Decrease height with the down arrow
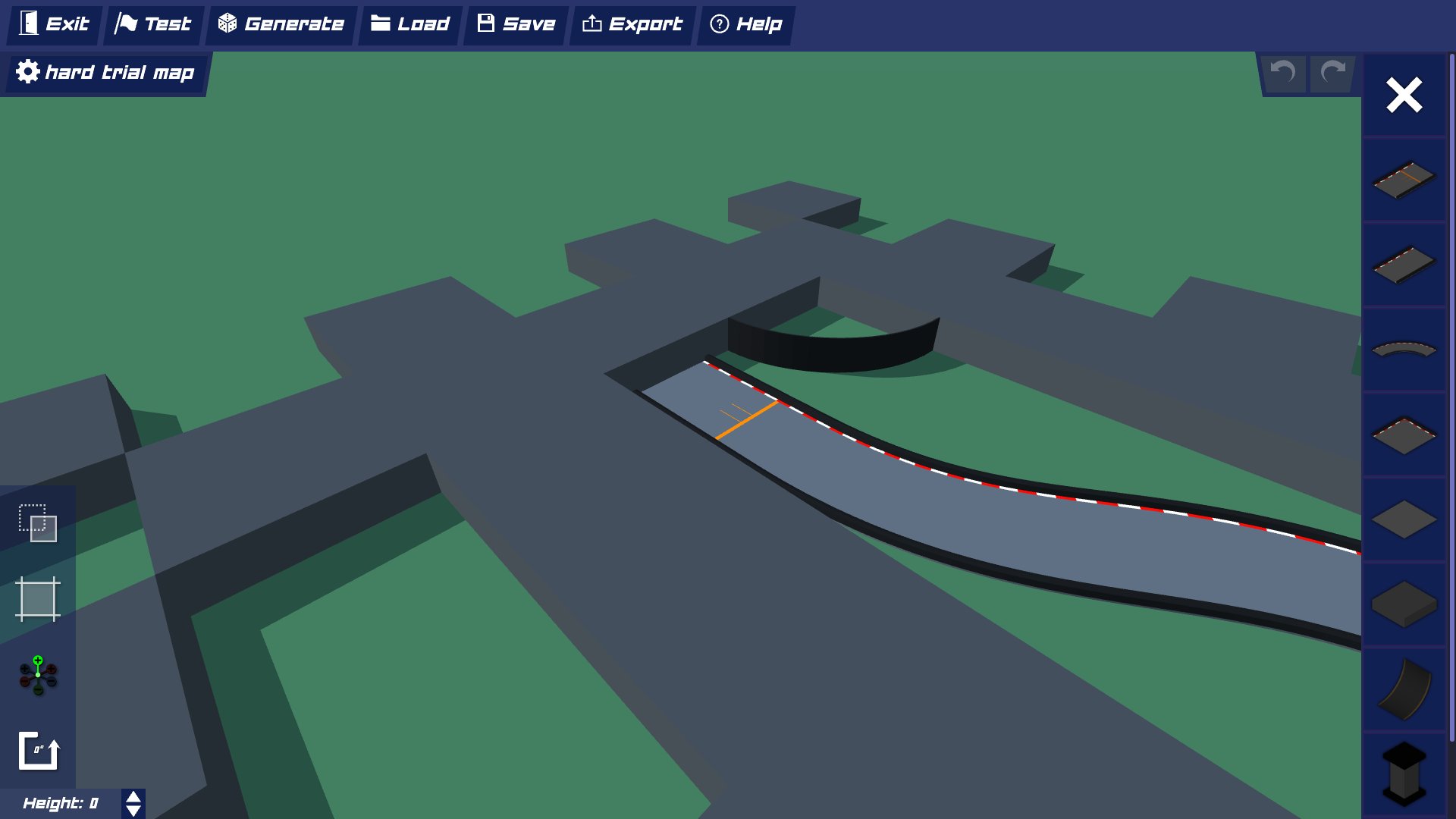 [133, 811]
